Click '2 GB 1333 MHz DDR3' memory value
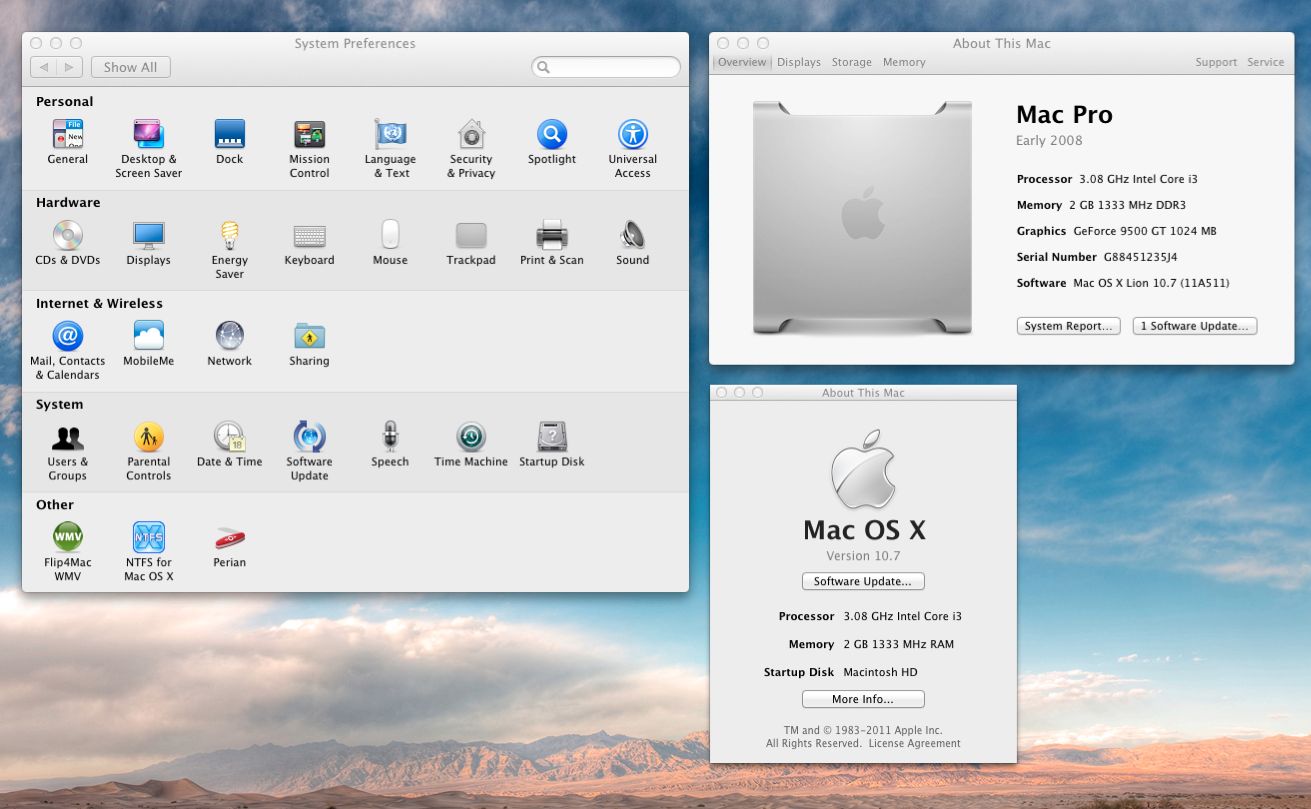This screenshot has width=1311, height=809. pos(1127,205)
